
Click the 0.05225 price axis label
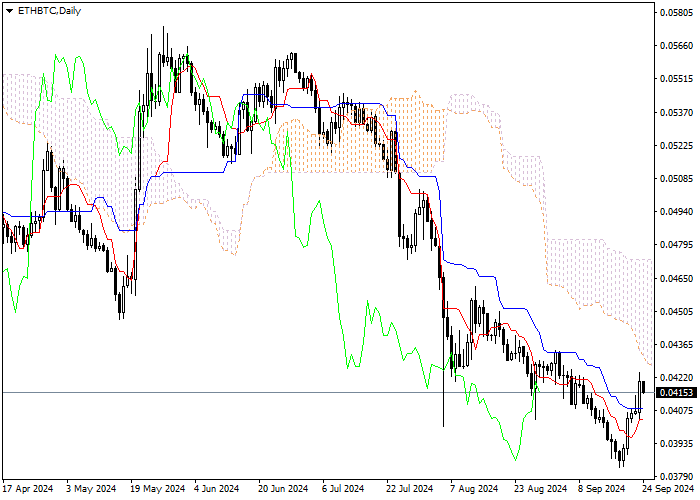coord(676,146)
